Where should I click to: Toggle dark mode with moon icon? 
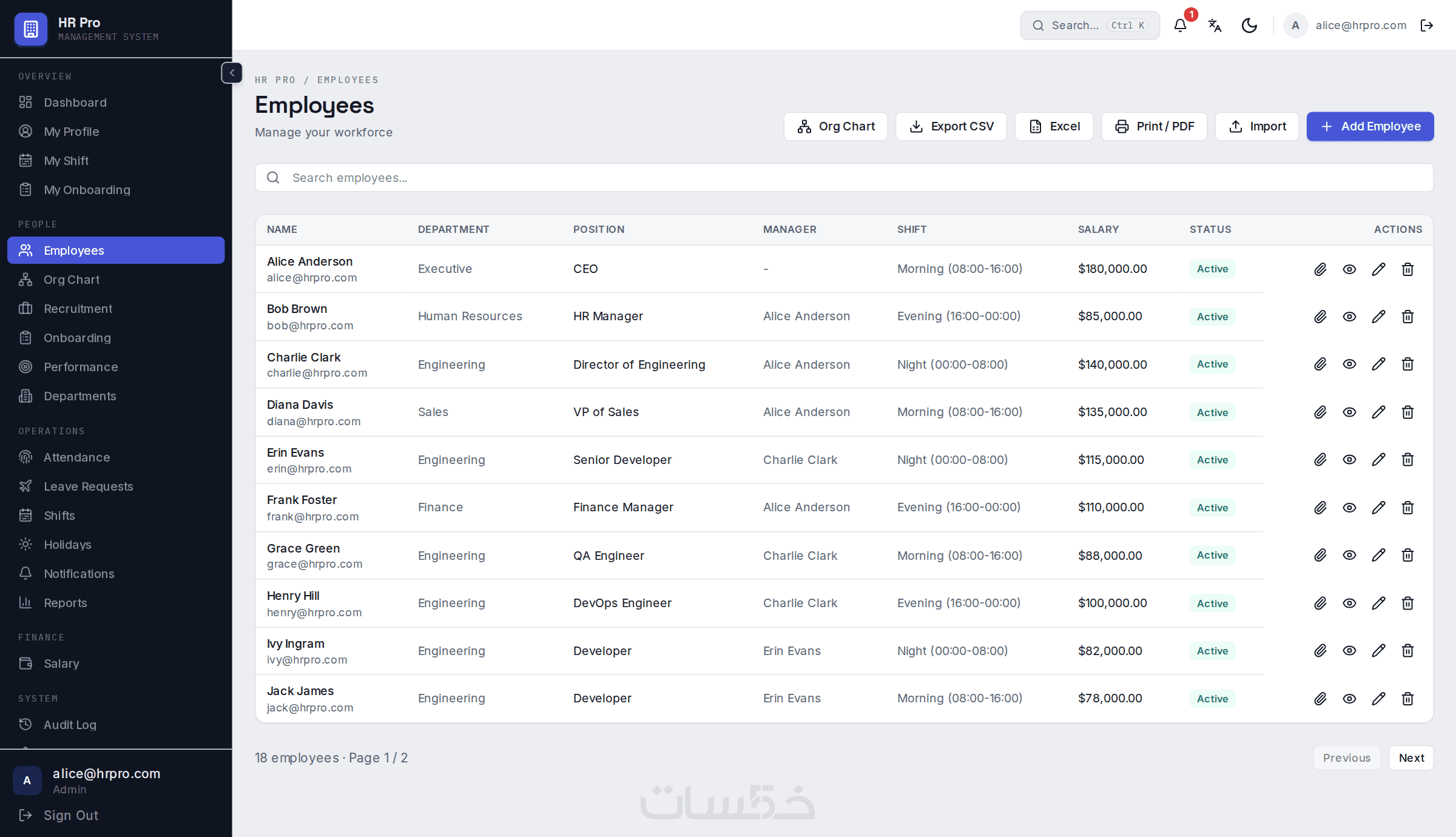click(x=1249, y=25)
